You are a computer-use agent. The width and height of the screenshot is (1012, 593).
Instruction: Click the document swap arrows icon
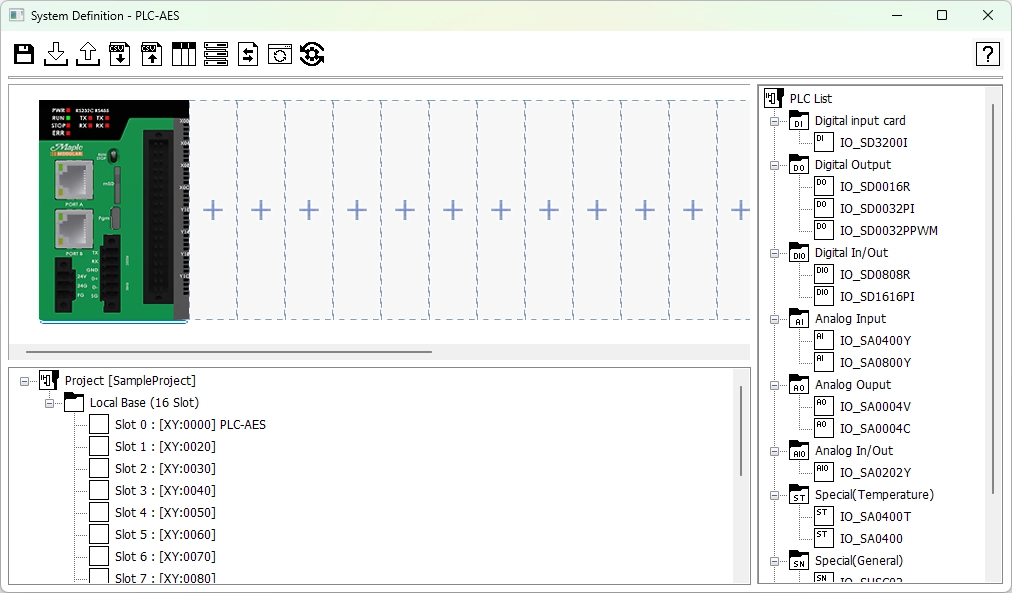(x=248, y=54)
